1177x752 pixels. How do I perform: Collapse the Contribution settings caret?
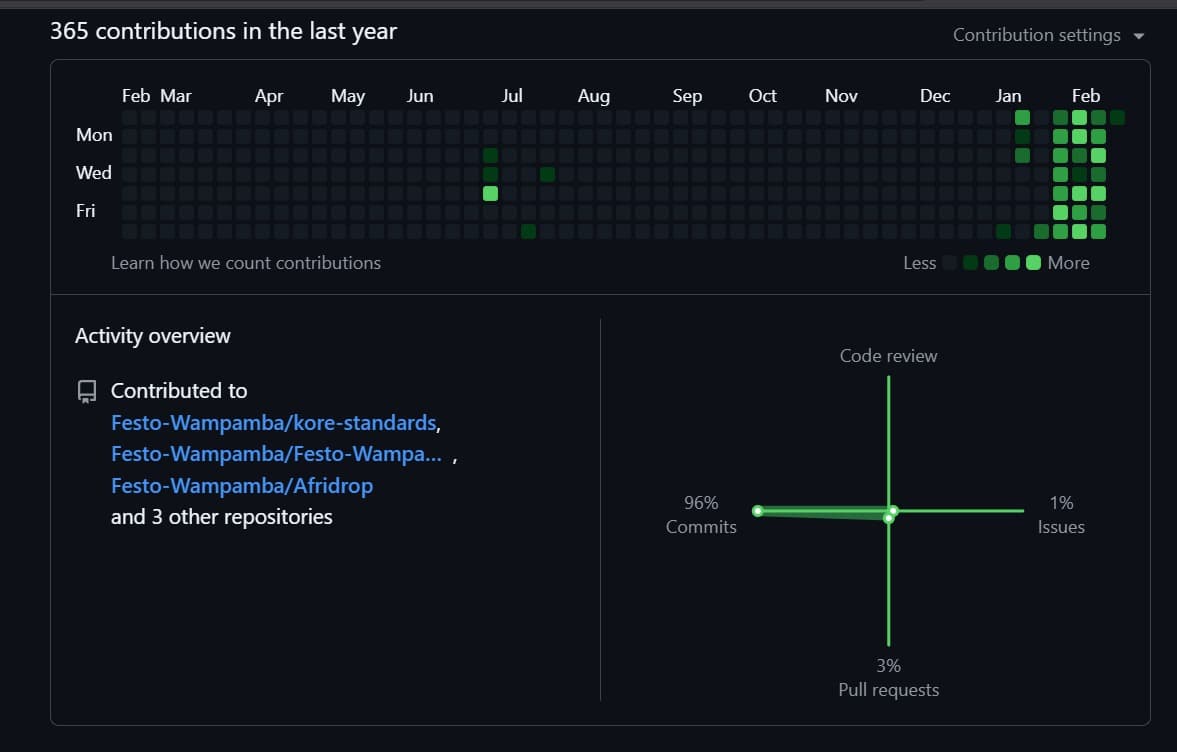[x=1139, y=35]
